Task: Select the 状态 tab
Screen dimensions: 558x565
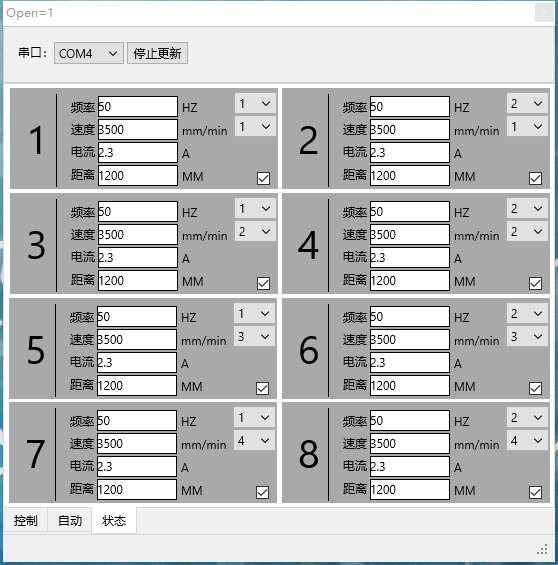Action: point(114,520)
